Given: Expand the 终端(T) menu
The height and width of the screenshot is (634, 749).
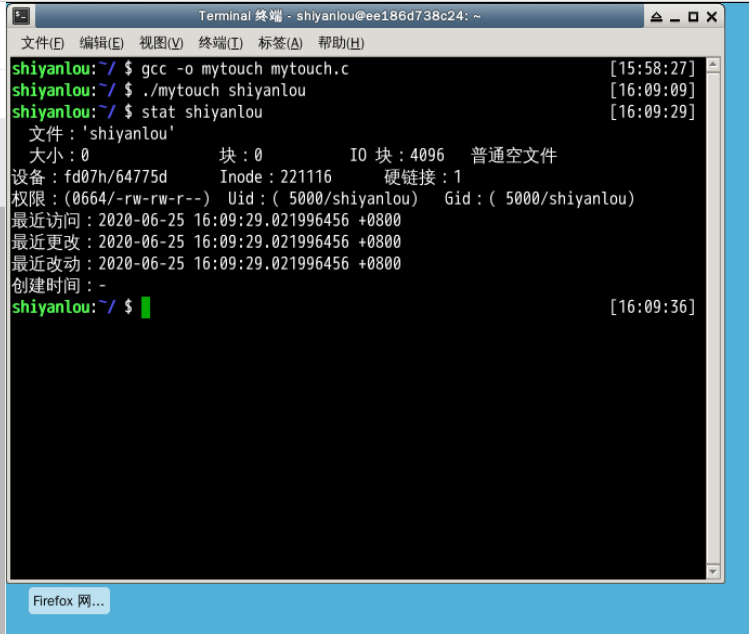Looking at the screenshot, I should (x=220, y=43).
